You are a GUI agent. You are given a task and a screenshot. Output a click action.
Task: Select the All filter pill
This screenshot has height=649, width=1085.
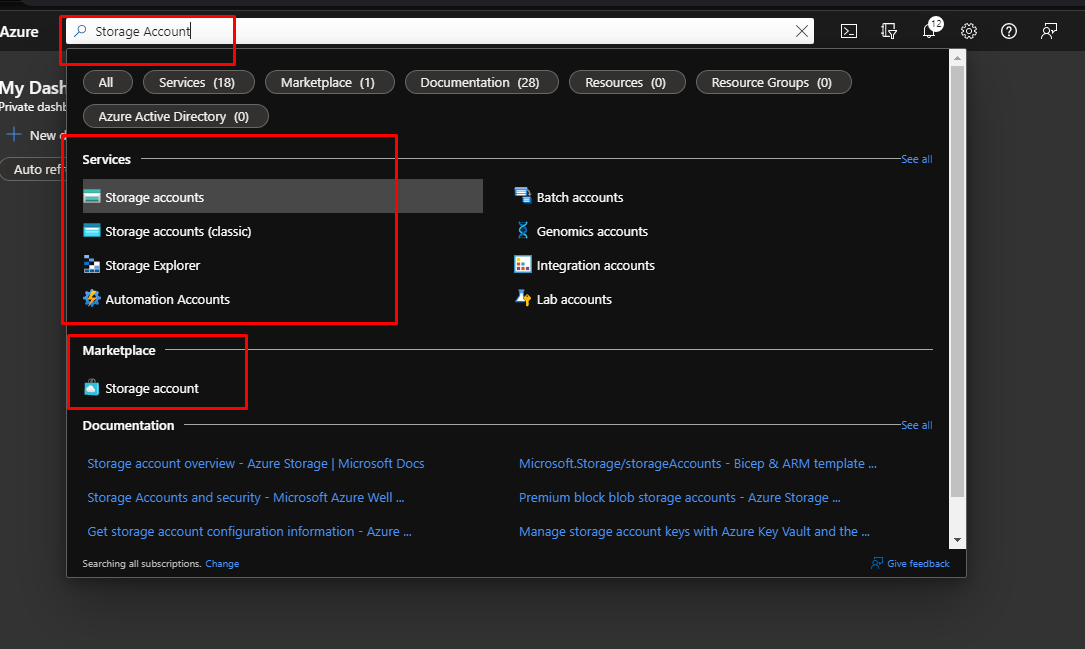point(106,82)
